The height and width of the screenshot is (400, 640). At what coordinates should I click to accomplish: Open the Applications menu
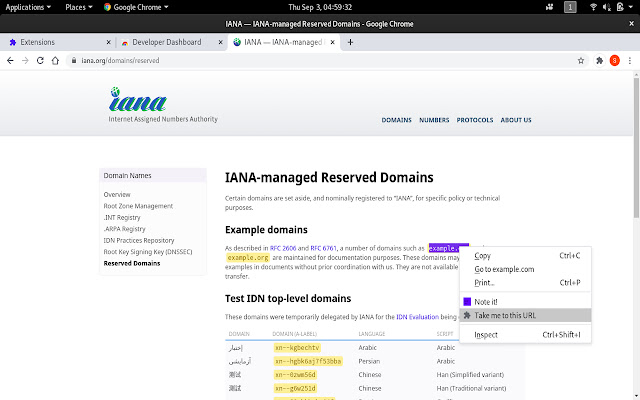click(28, 7)
